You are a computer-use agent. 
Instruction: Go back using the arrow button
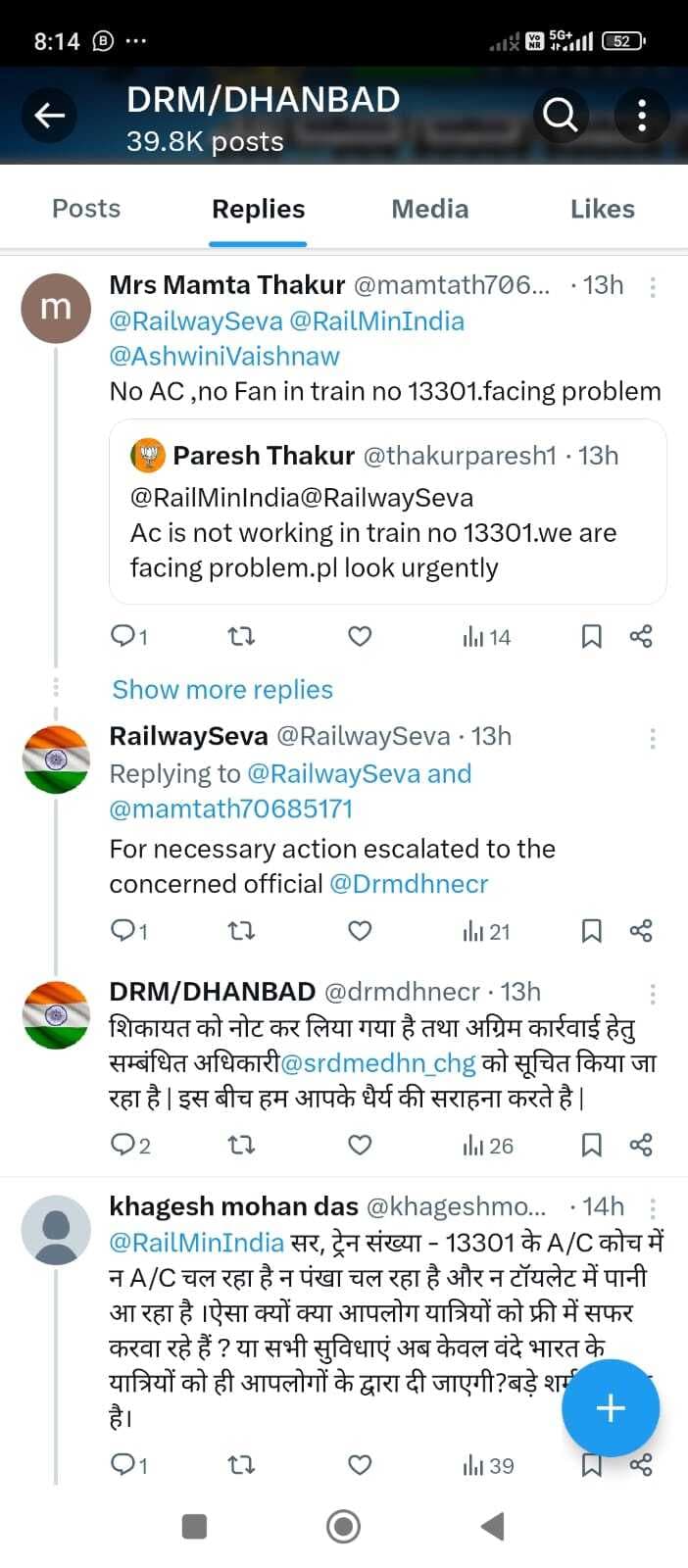(49, 115)
